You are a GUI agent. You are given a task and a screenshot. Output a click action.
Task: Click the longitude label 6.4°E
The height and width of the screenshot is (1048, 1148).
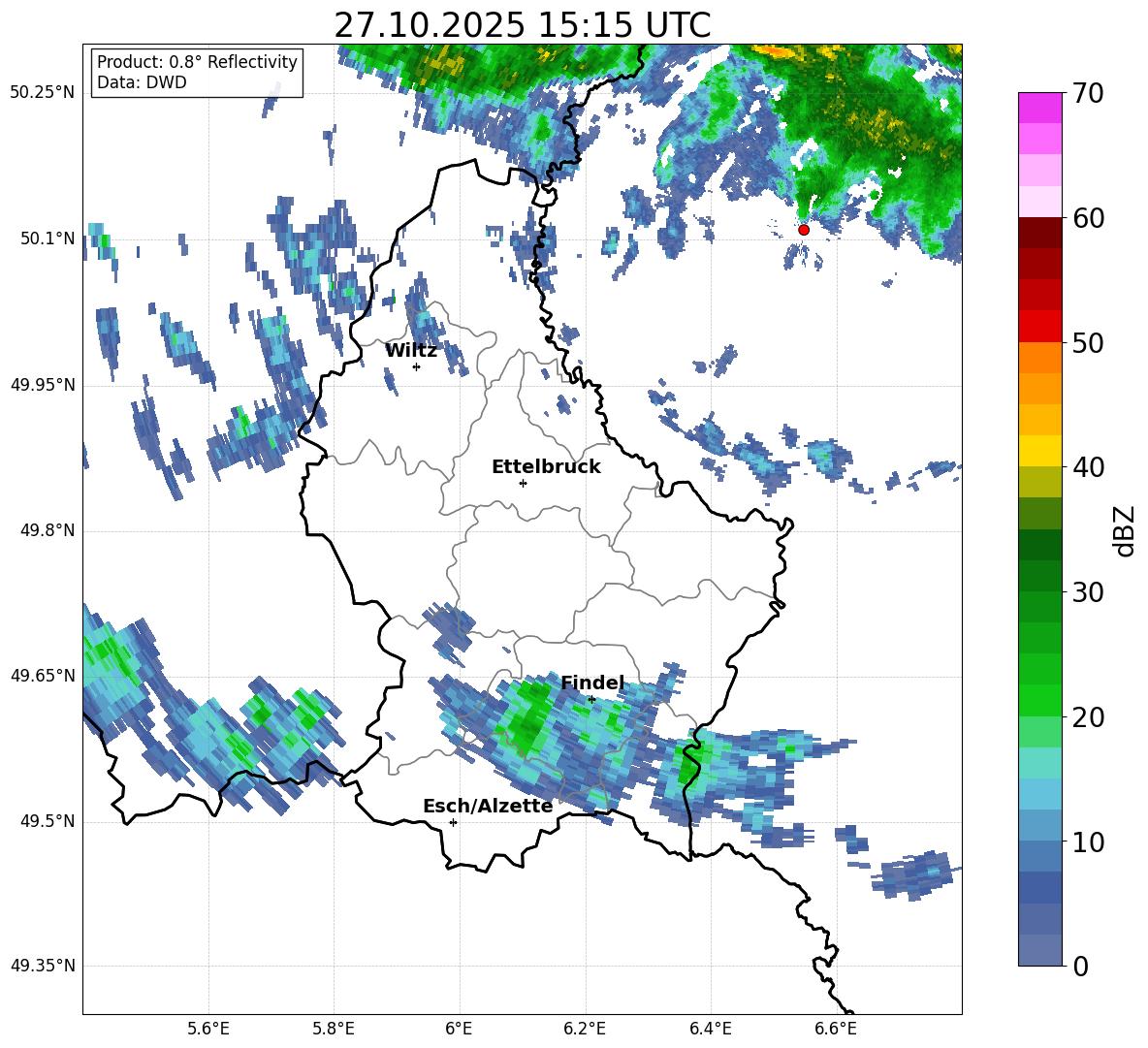tap(710, 1029)
